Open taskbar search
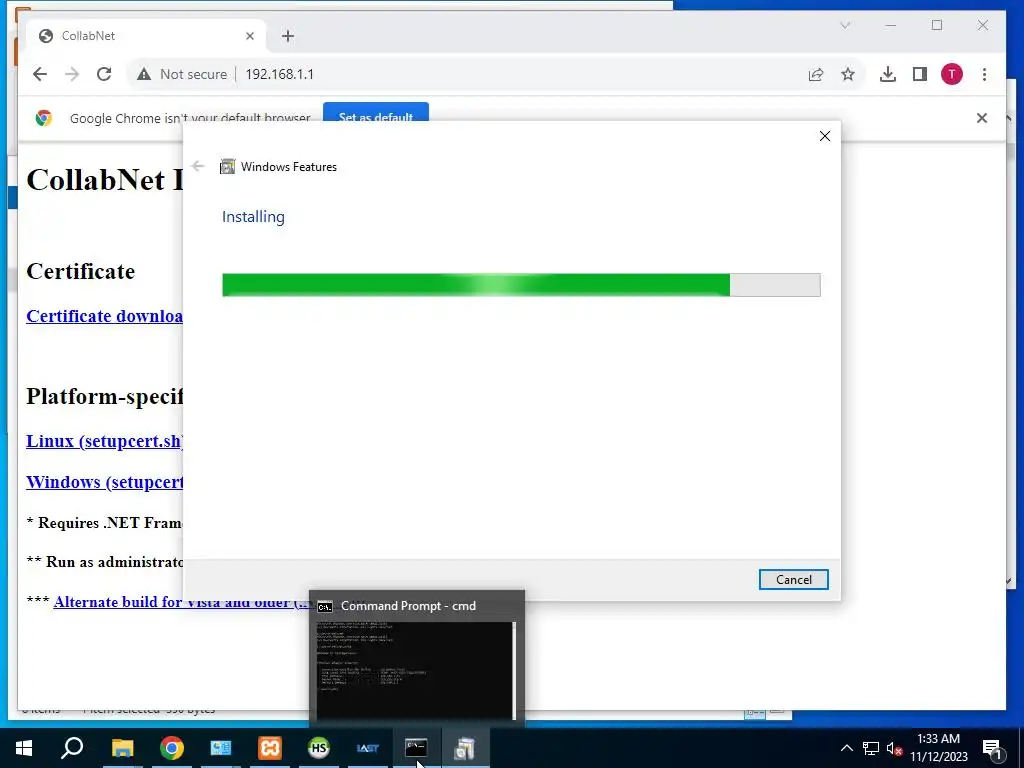This screenshot has width=1024, height=768. (x=72, y=748)
